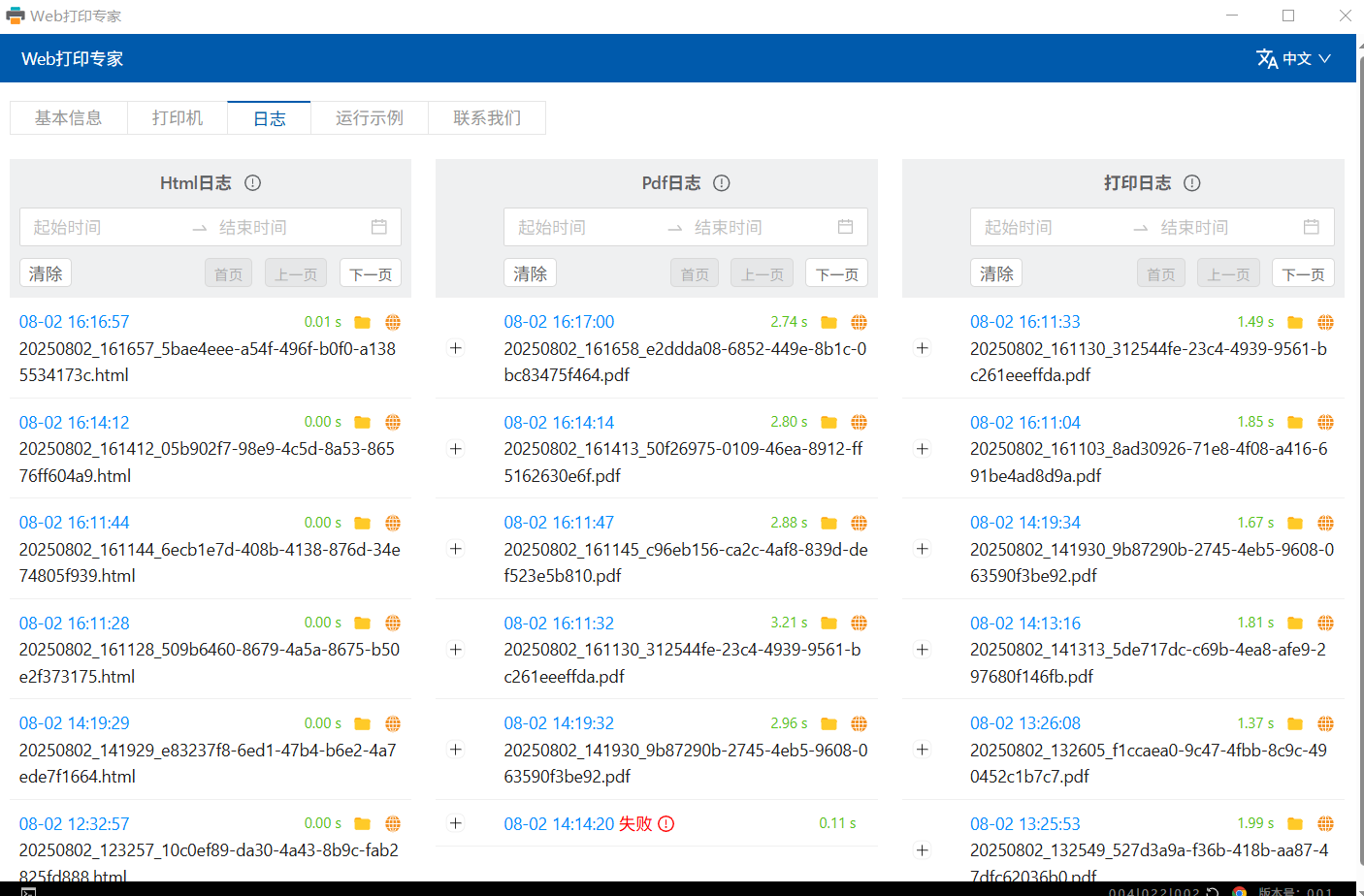Click the failure warning icon next to 失败

pos(666,824)
